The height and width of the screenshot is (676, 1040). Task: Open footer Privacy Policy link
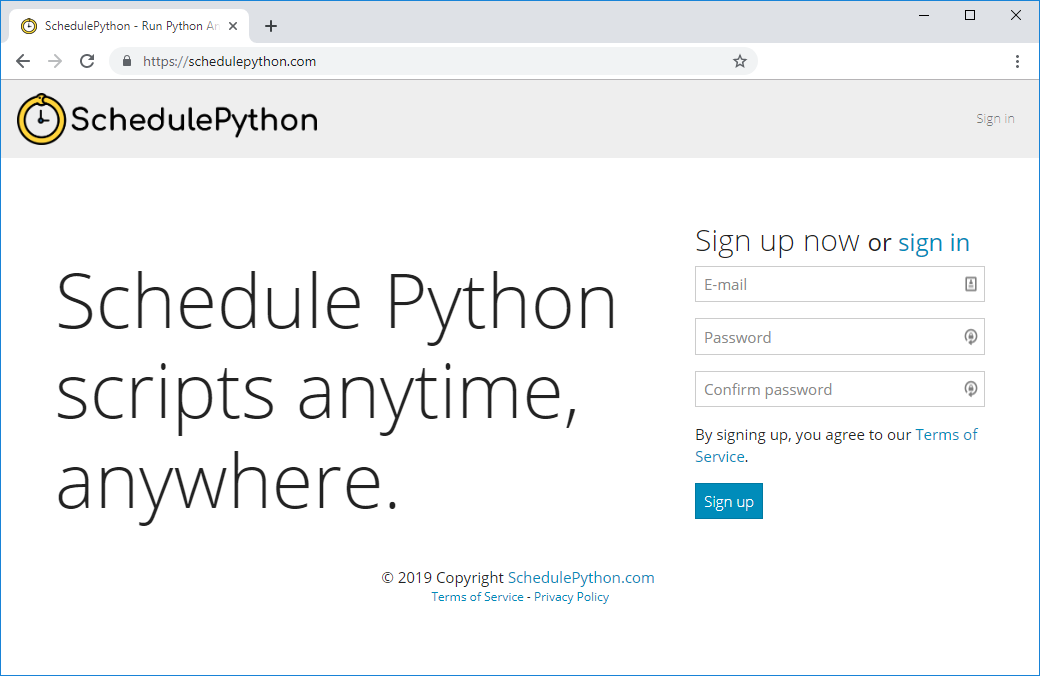(571, 596)
